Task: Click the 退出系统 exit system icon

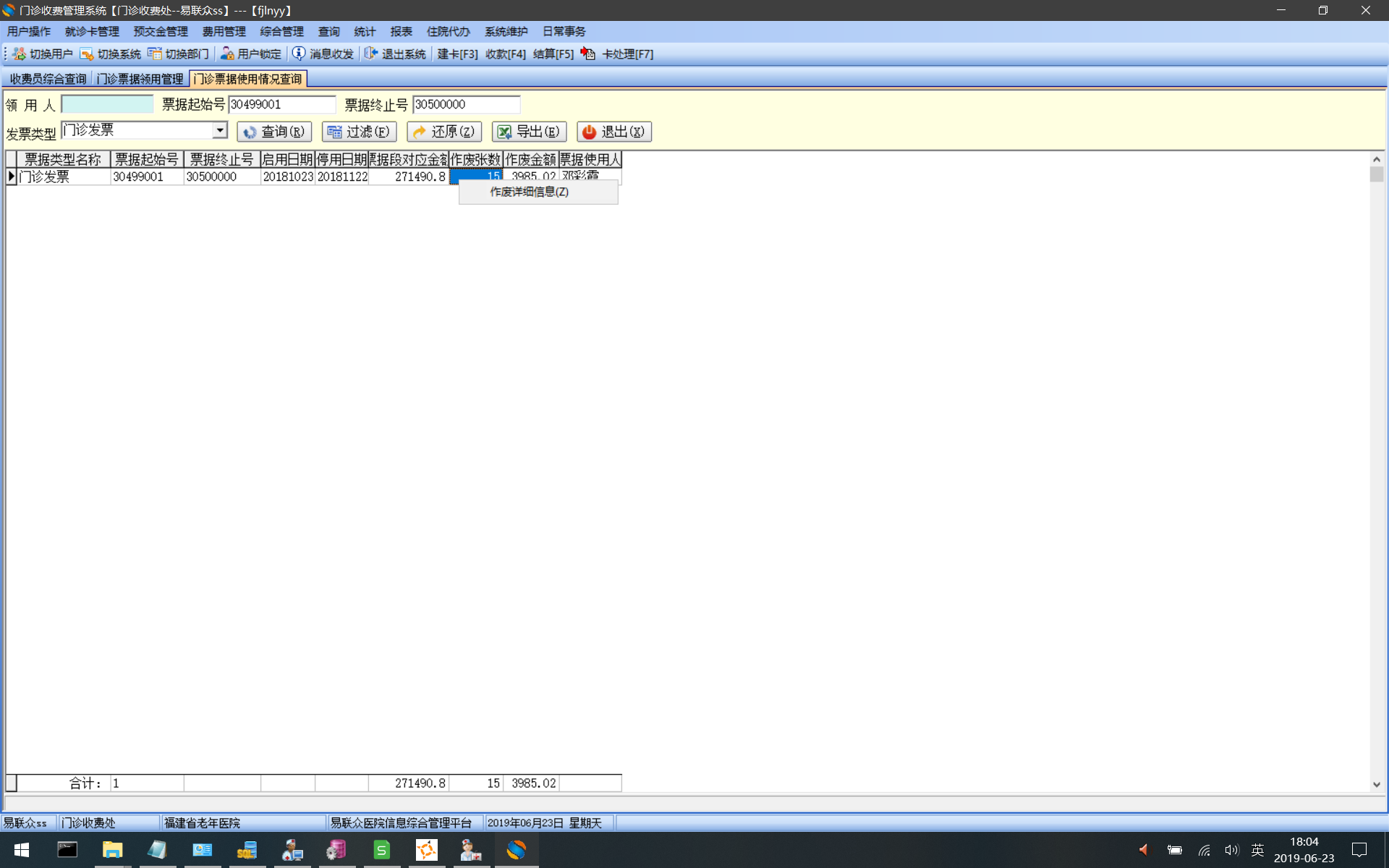Action: pyautogui.click(x=371, y=54)
